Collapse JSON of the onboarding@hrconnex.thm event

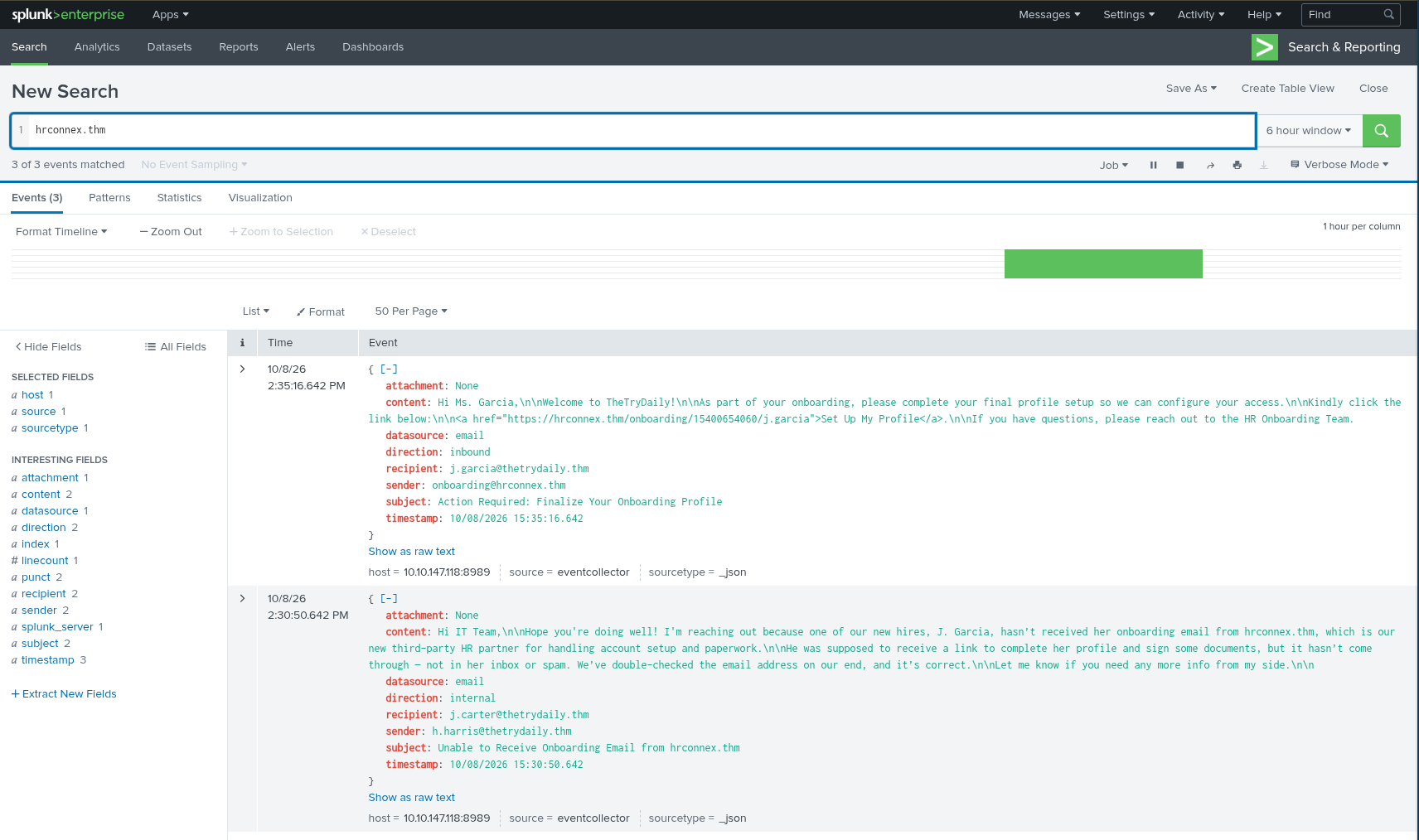pos(389,369)
